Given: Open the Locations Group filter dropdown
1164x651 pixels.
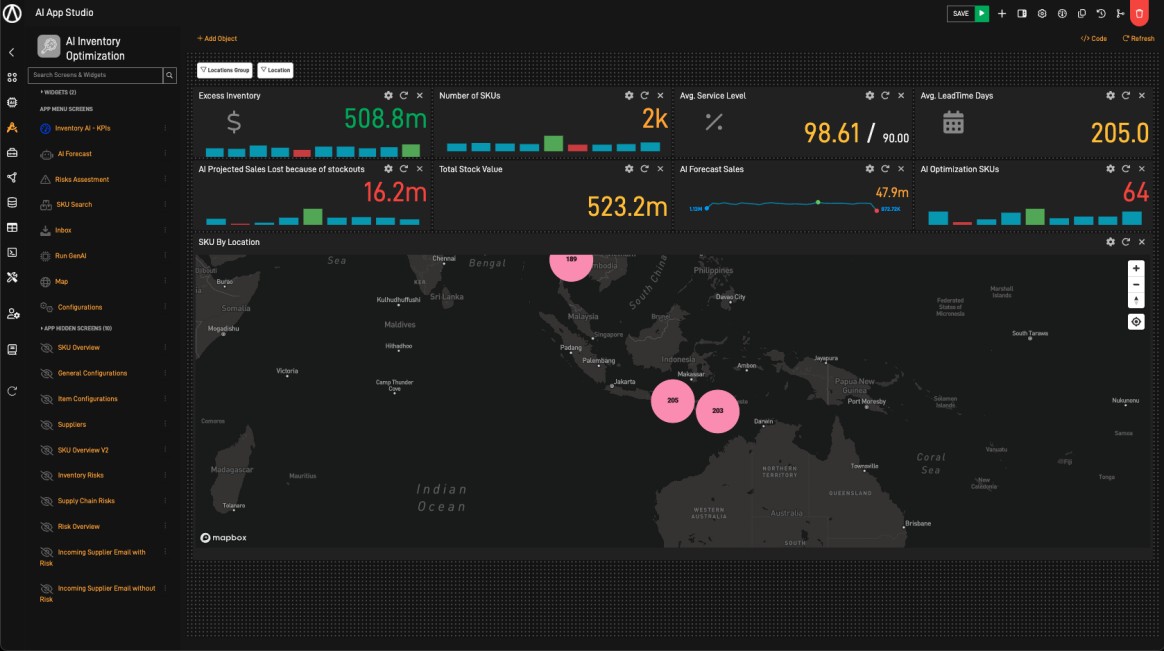Looking at the screenshot, I should pyautogui.click(x=224, y=70).
